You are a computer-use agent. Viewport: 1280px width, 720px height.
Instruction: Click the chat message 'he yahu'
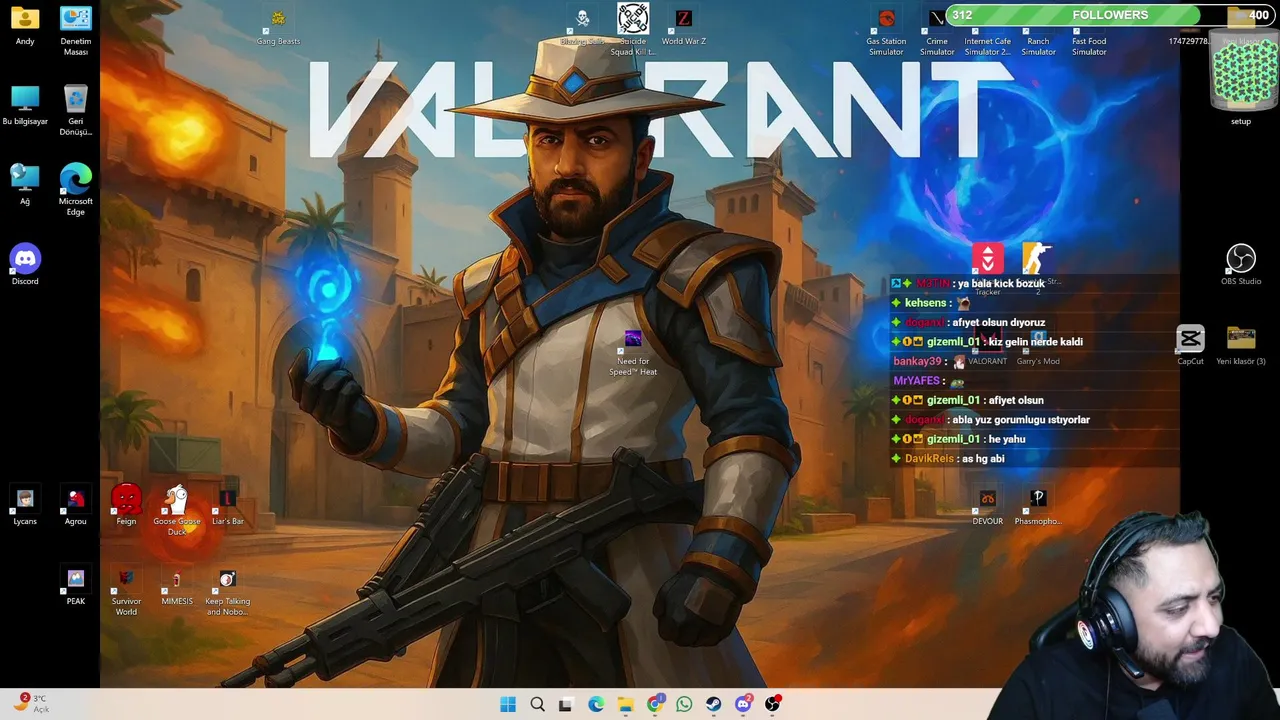click(x=1006, y=439)
